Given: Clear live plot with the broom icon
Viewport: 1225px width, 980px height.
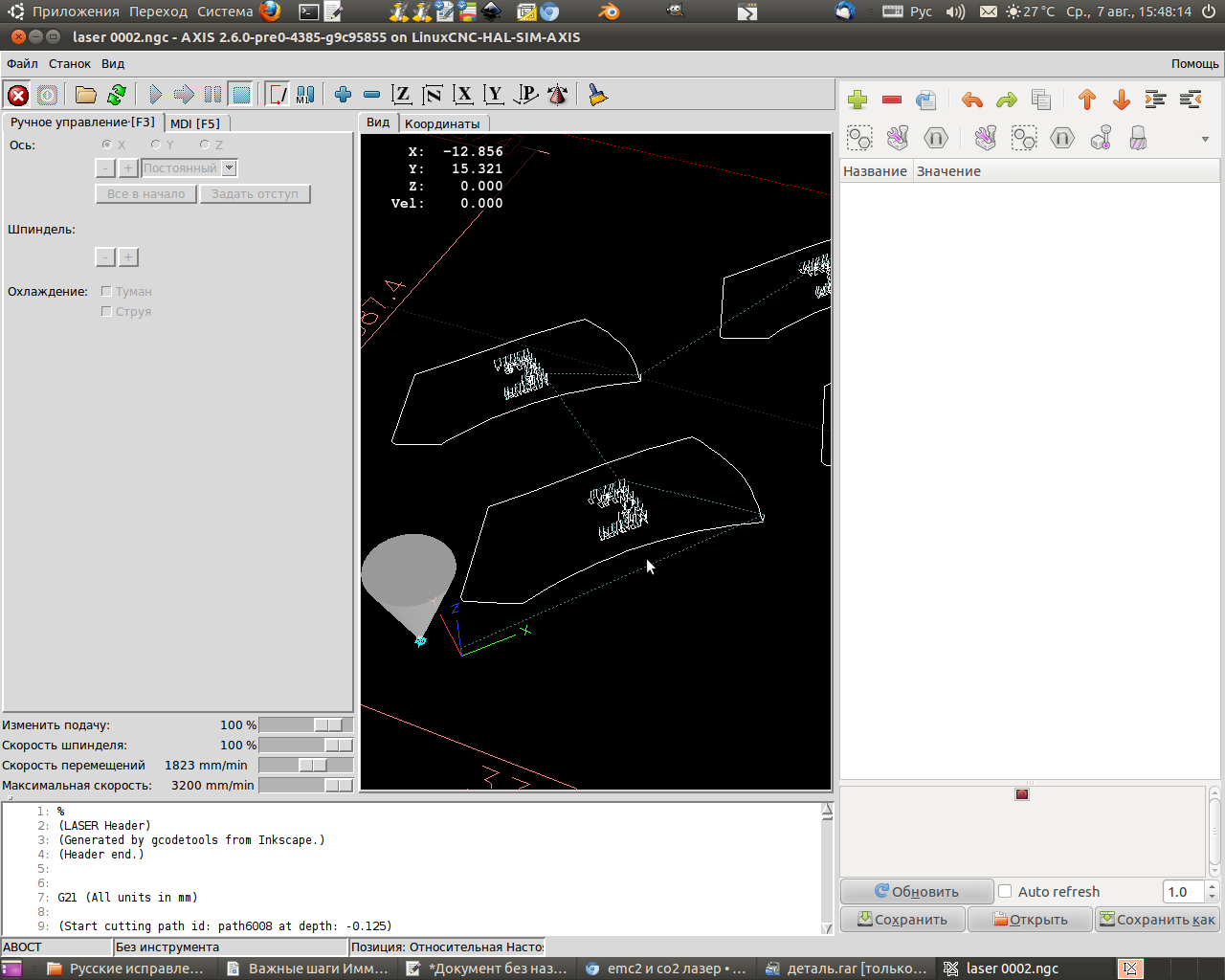Looking at the screenshot, I should (x=598, y=95).
